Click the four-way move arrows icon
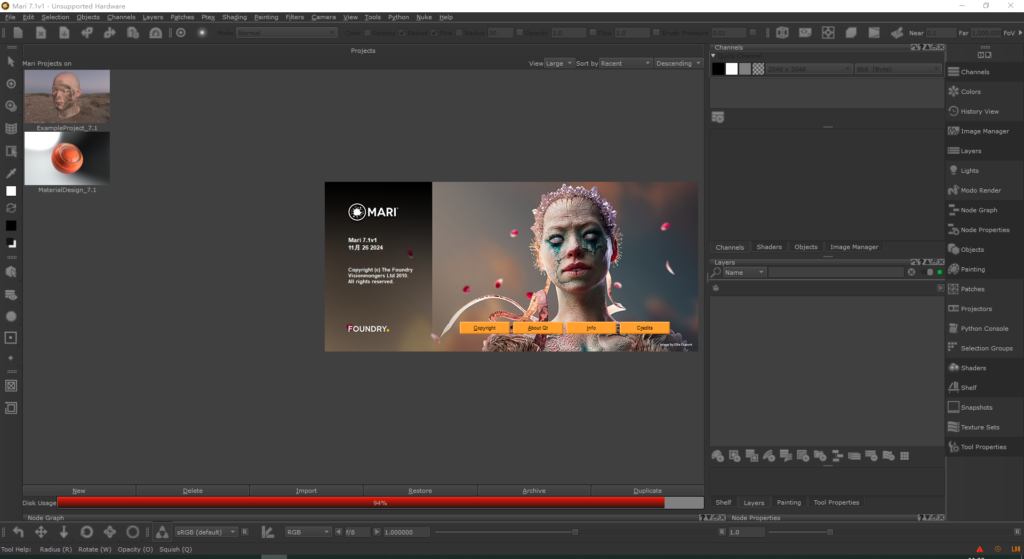1024x559 pixels. coord(40,532)
